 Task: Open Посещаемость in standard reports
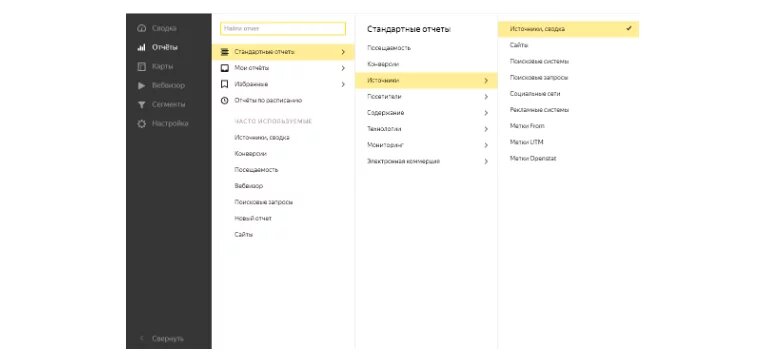click(x=389, y=48)
